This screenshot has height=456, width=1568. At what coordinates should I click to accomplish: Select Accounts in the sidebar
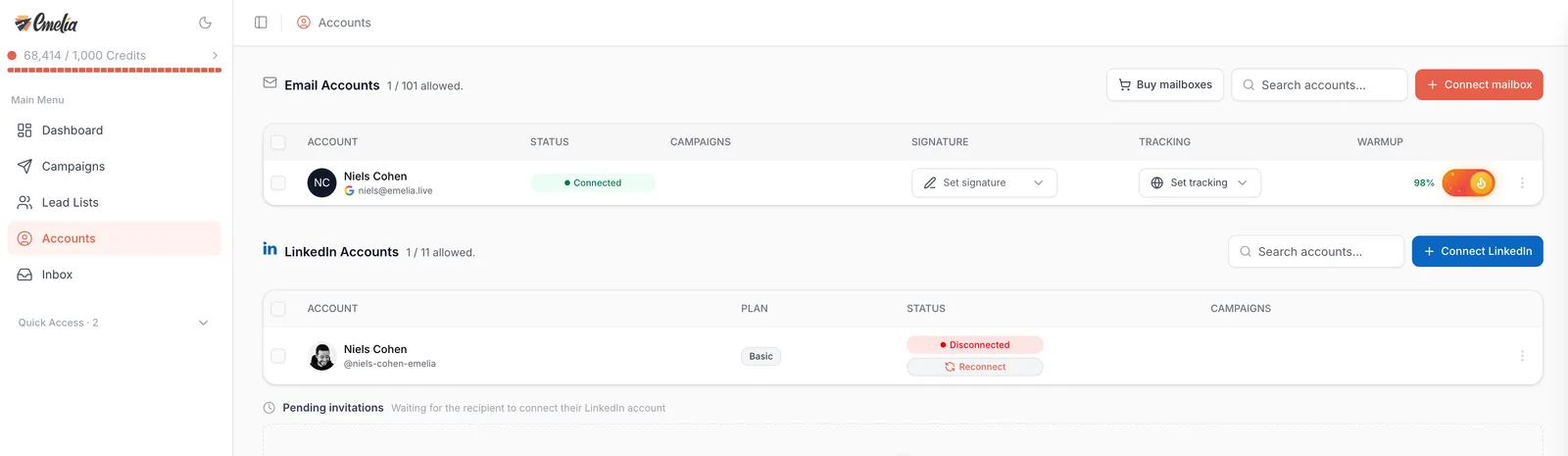[115, 238]
